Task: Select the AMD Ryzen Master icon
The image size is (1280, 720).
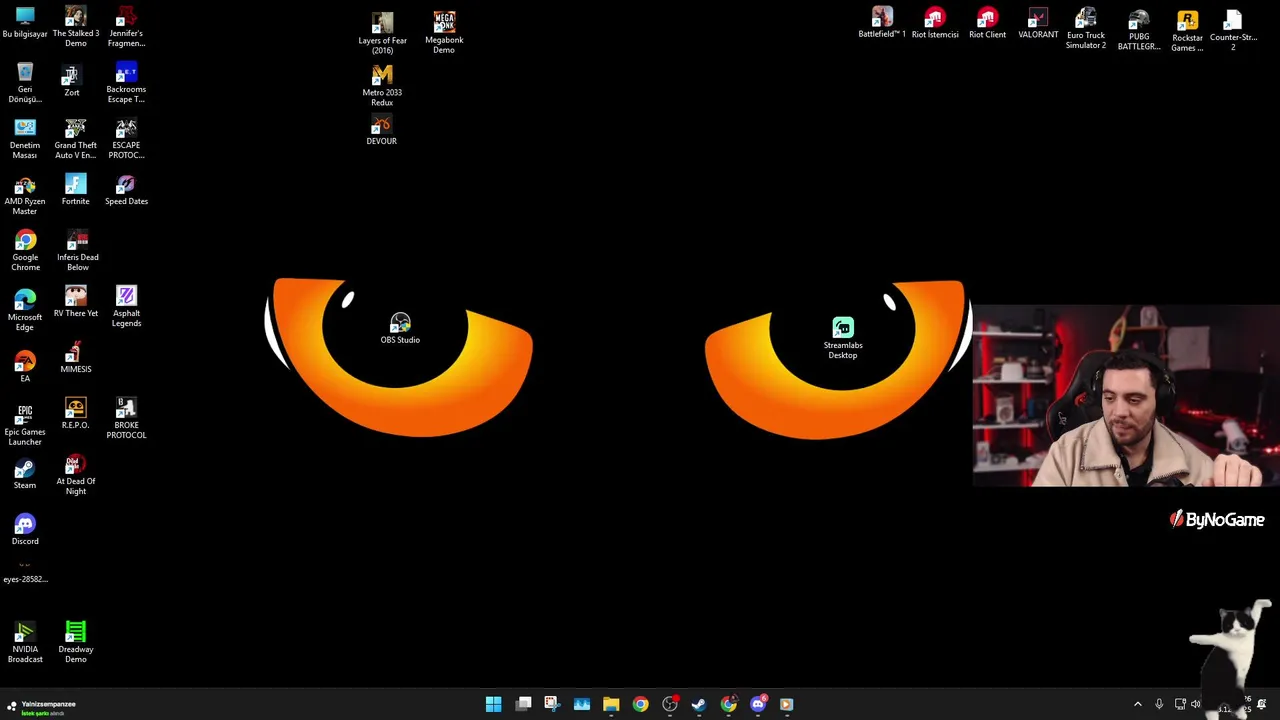Action: [x=25, y=195]
